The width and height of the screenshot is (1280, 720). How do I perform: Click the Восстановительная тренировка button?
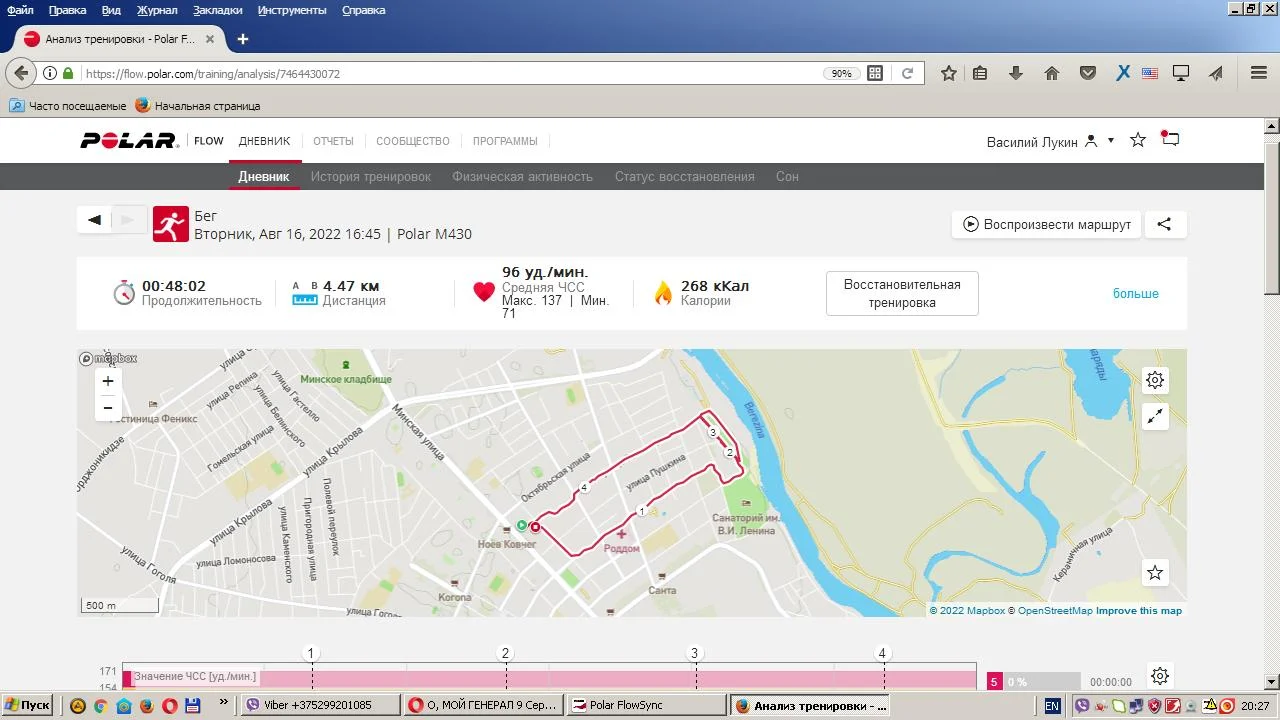coord(902,294)
